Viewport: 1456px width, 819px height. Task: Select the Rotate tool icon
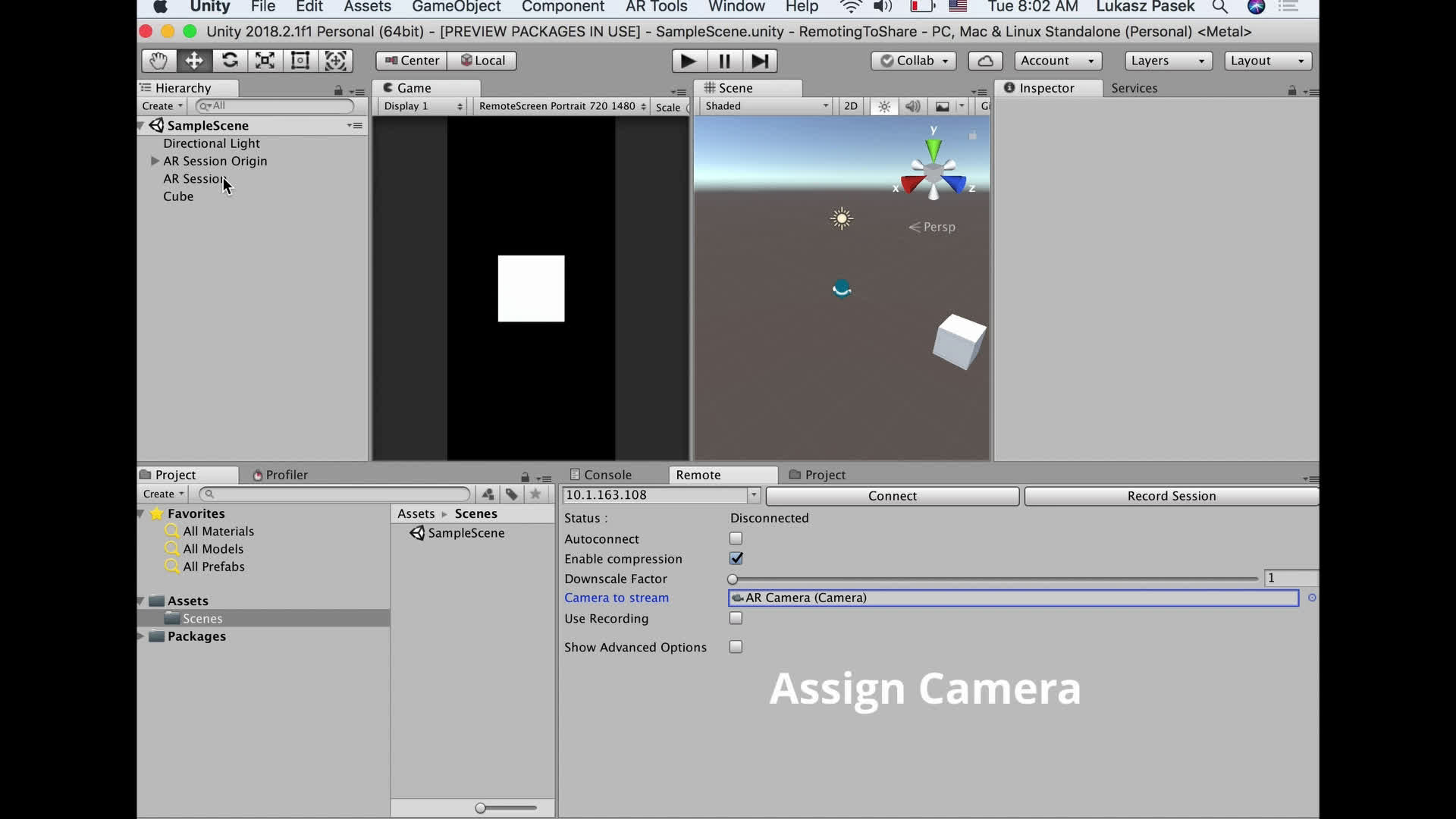230,61
